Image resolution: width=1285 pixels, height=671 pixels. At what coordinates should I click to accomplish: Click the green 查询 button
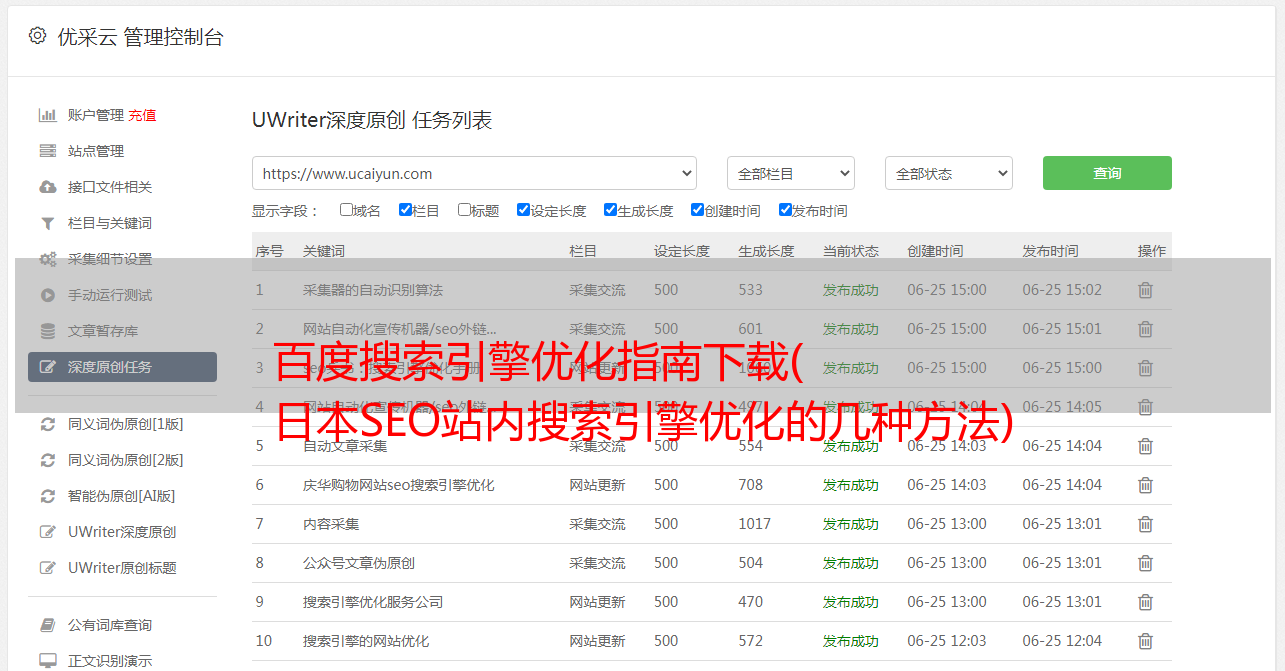[x=1107, y=173]
